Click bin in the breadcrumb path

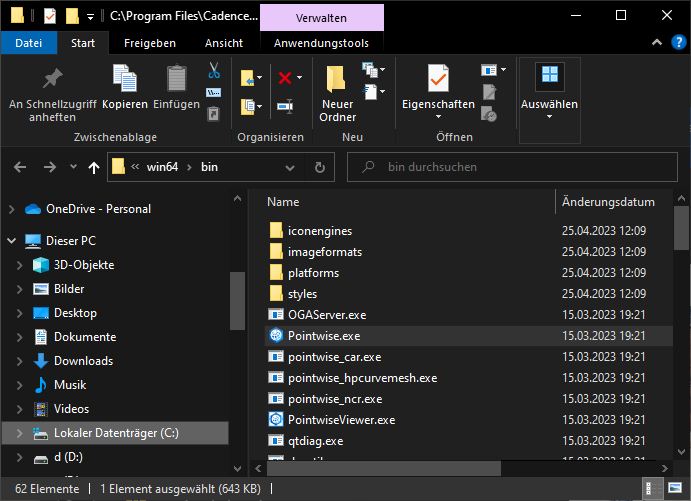(x=209, y=167)
